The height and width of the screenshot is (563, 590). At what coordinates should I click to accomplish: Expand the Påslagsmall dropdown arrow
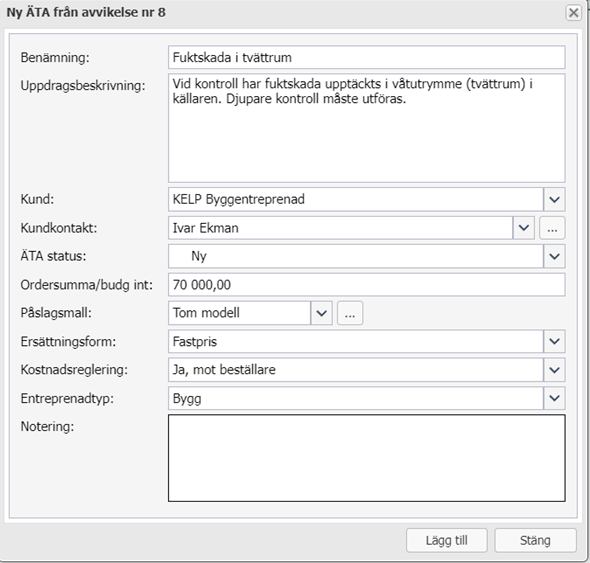coord(321,313)
